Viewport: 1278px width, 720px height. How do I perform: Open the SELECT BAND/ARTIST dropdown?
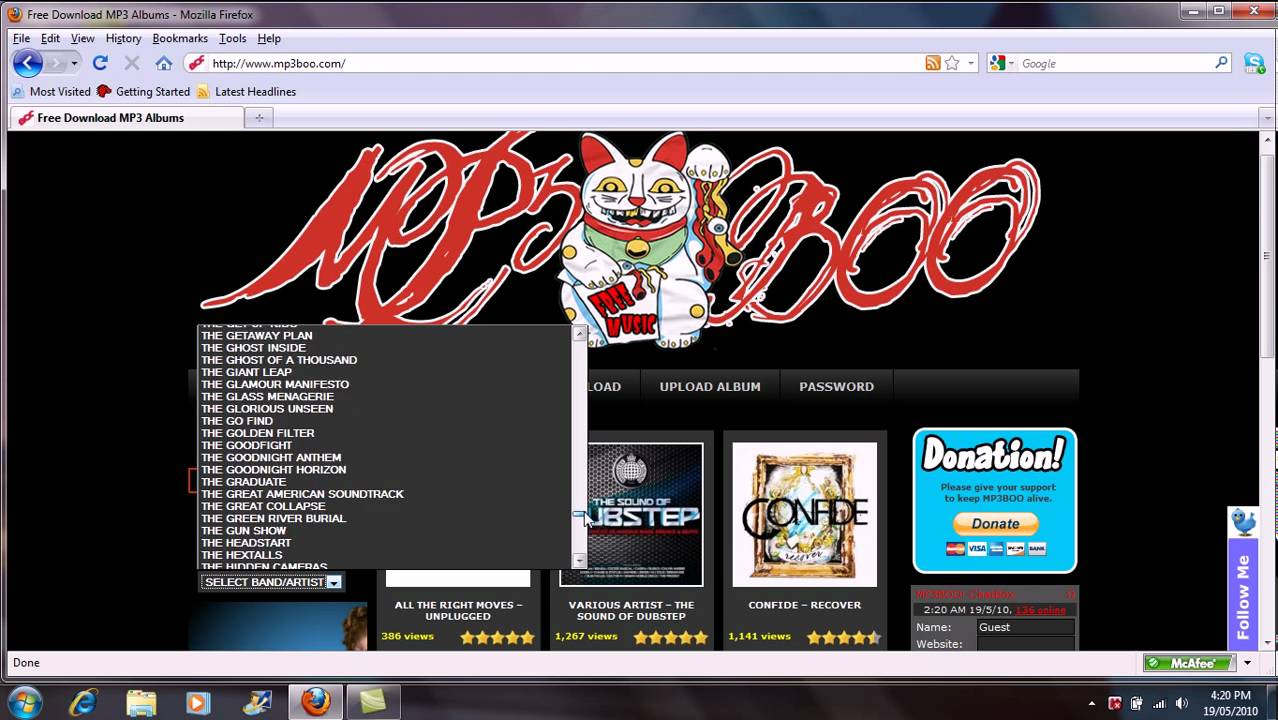(272, 582)
